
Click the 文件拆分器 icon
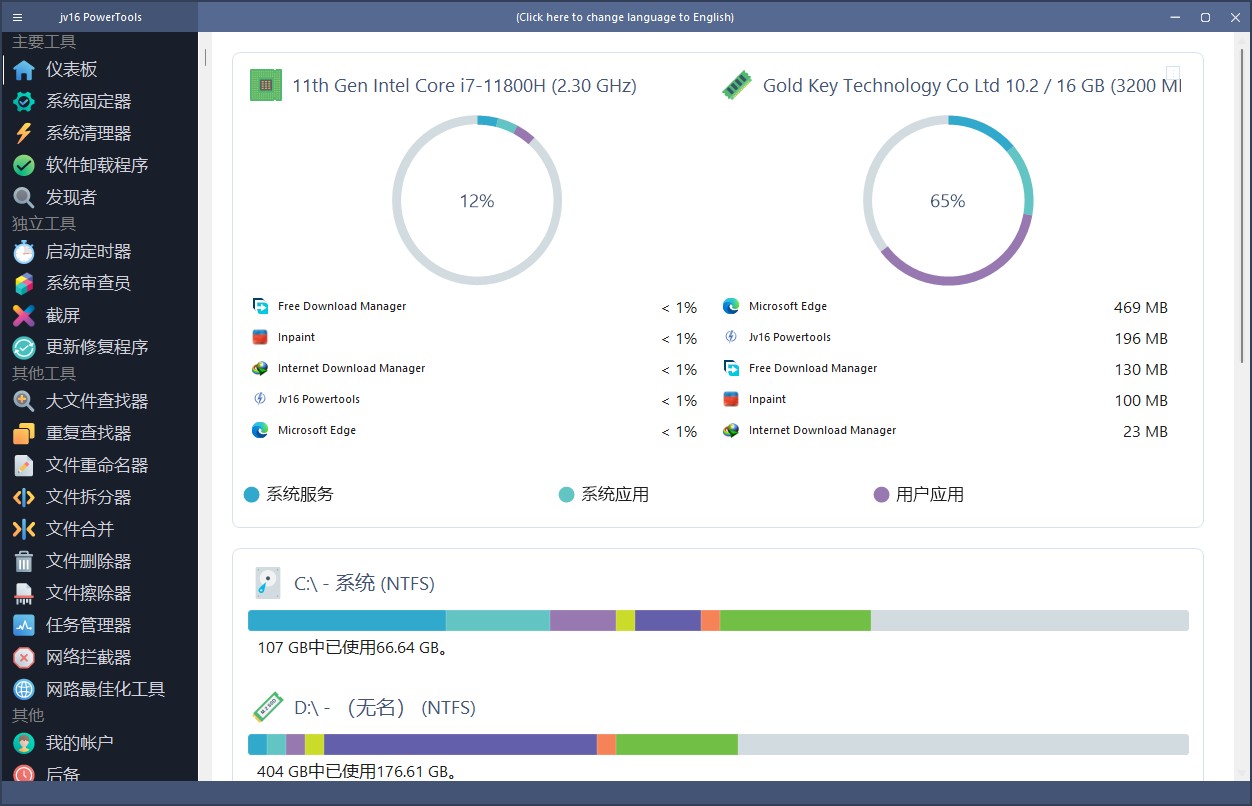pos(24,498)
